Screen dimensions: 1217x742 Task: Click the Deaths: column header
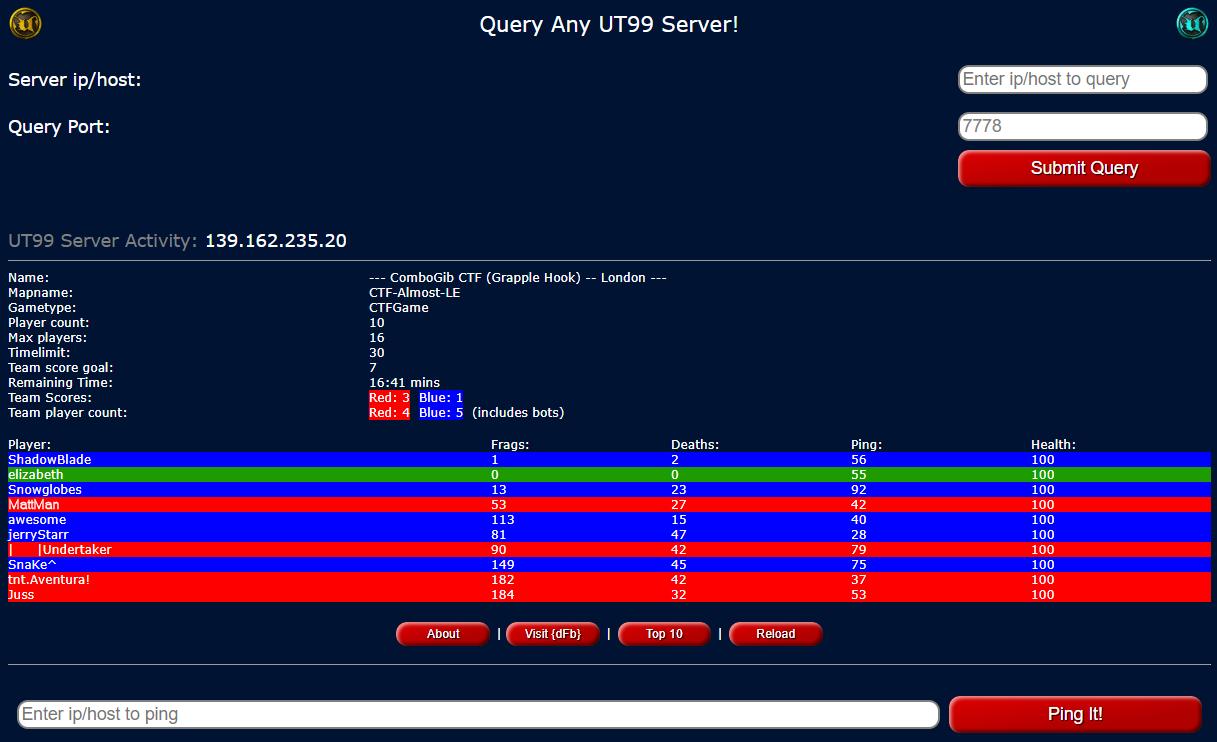tap(695, 445)
